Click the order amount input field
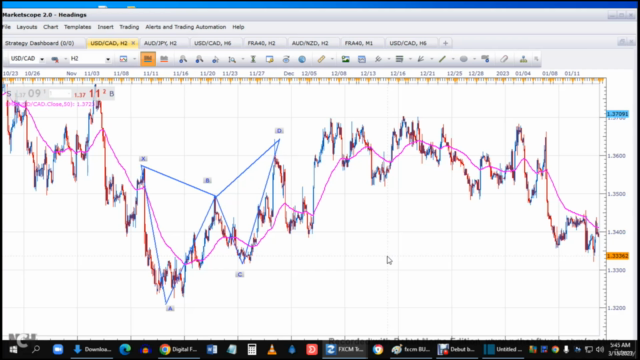 [60, 94]
